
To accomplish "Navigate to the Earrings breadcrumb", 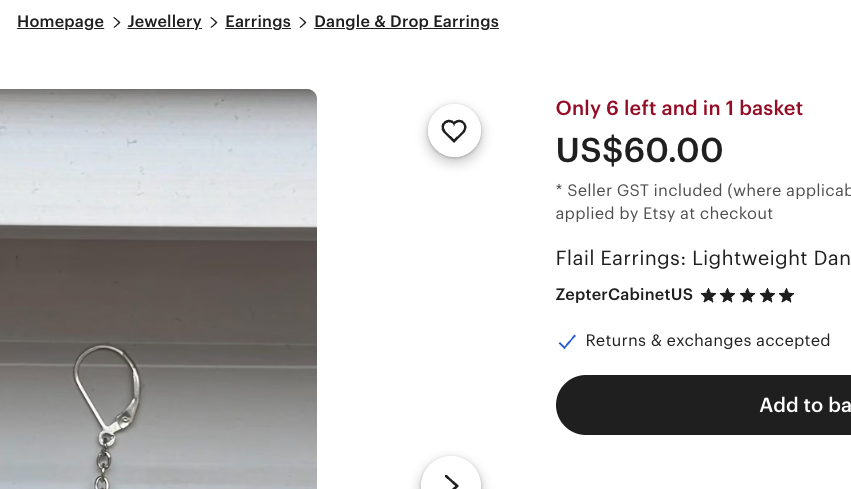I will (258, 22).
